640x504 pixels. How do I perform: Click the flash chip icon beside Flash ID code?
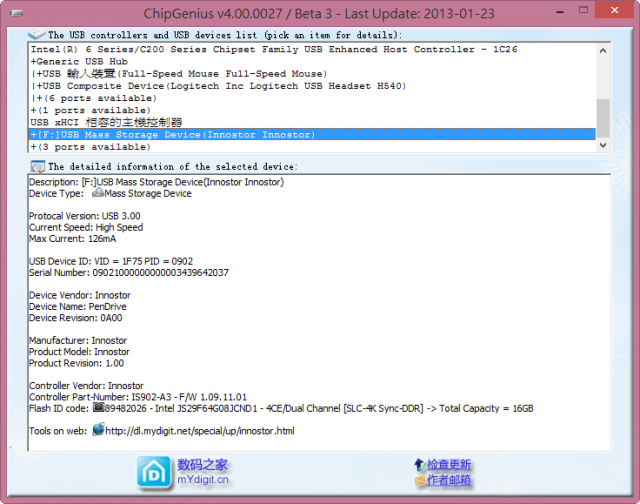[x=98, y=407]
